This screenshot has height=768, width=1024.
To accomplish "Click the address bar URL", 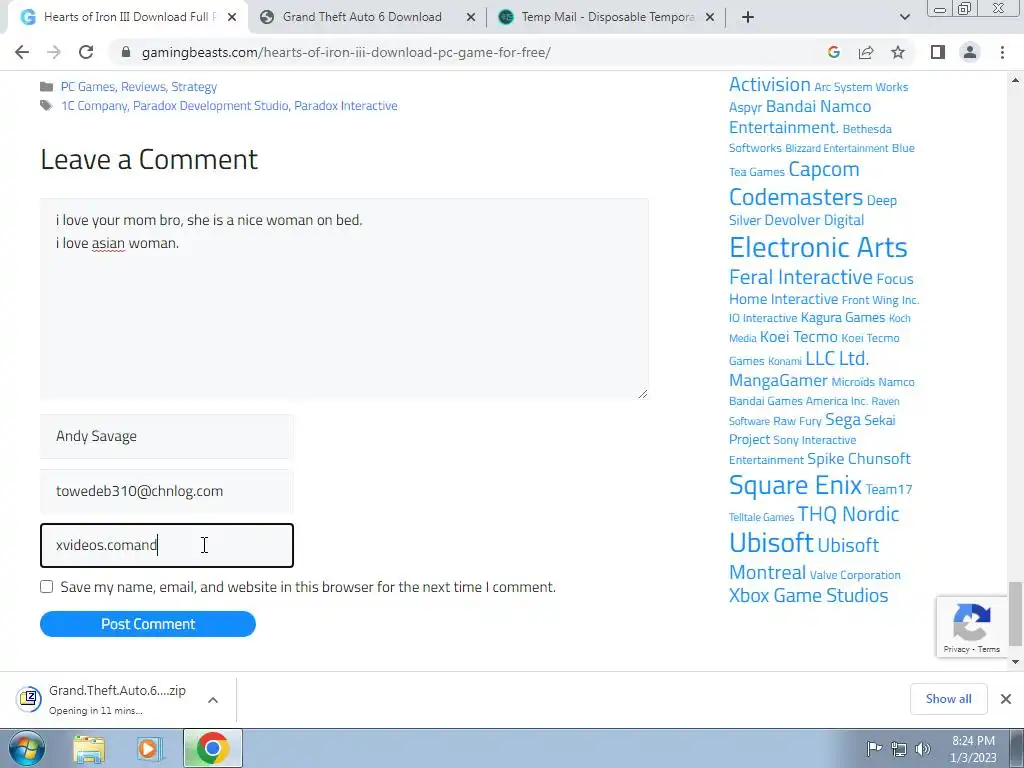I will [x=346, y=52].
